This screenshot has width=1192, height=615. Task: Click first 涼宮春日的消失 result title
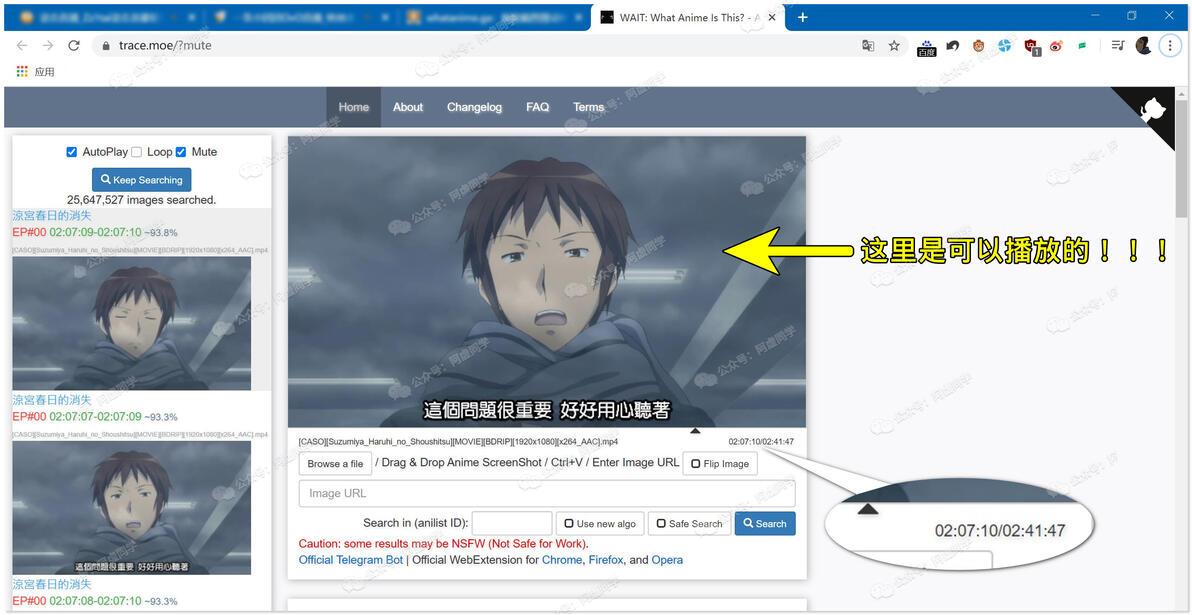point(52,216)
